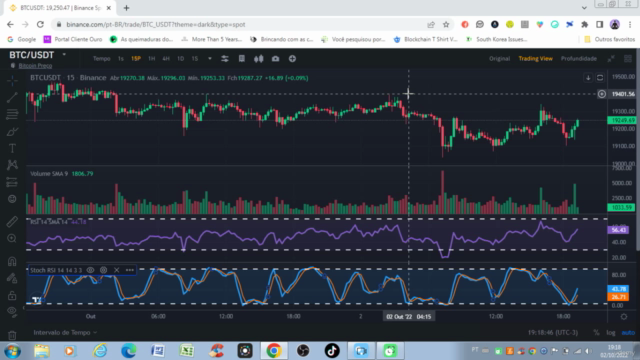Select the 1s timeframe
Image resolution: width=640 pixels, height=360 pixels.
[x=121, y=59]
